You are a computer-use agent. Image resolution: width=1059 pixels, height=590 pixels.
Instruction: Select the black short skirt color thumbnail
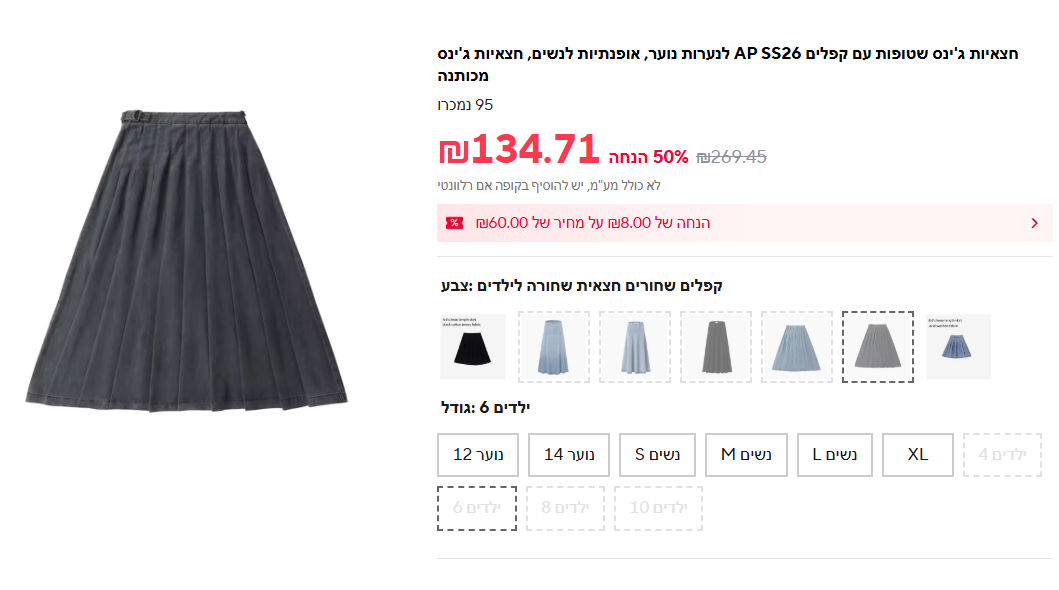(x=473, y=347)
